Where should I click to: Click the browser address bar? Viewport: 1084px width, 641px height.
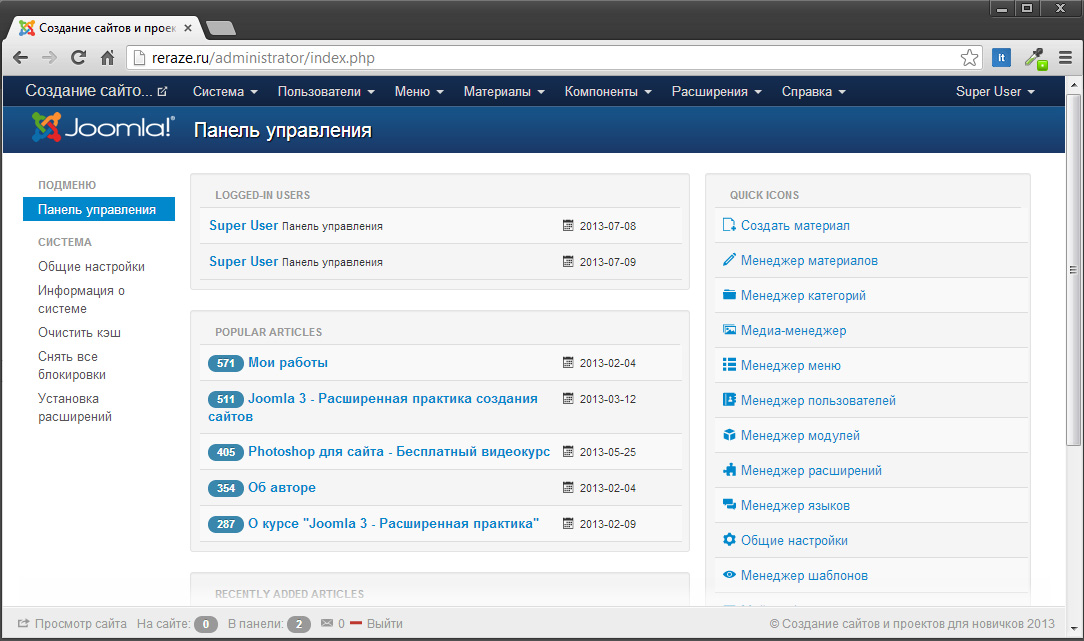(550, 58)
